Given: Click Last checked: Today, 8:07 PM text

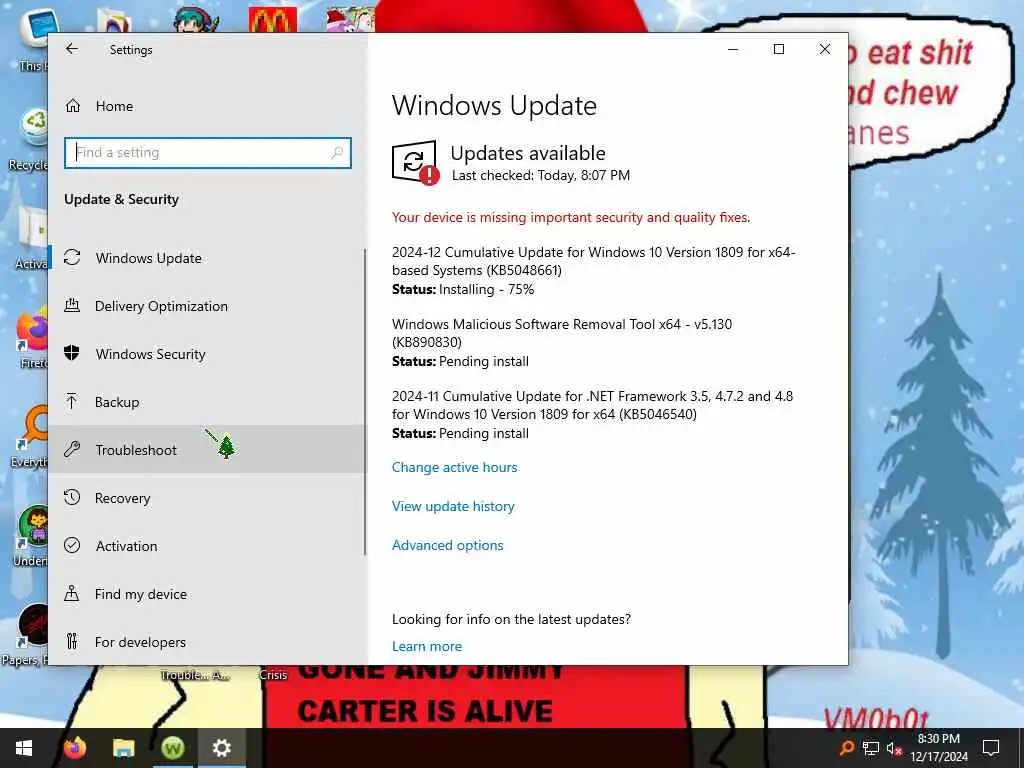Looking at the screenshot, I should pos(541,175).
